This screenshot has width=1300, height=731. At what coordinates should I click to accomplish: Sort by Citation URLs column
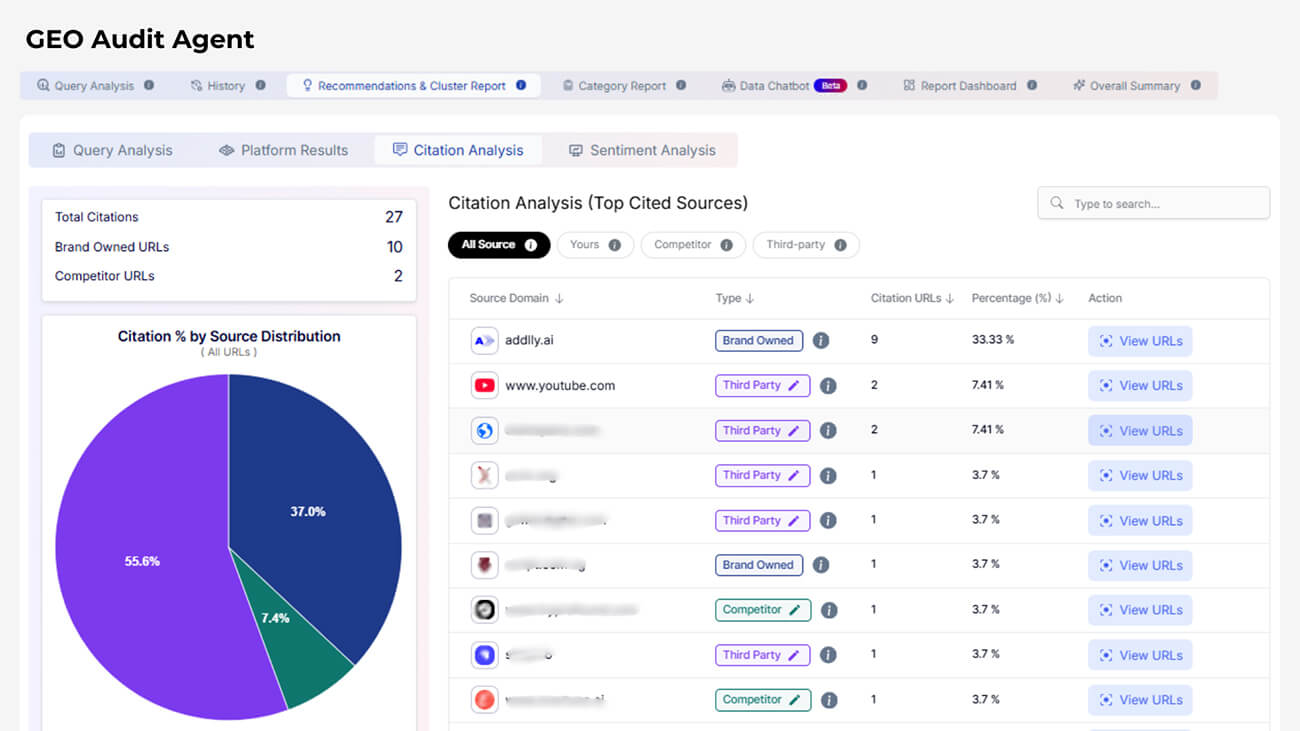point(913,298)
